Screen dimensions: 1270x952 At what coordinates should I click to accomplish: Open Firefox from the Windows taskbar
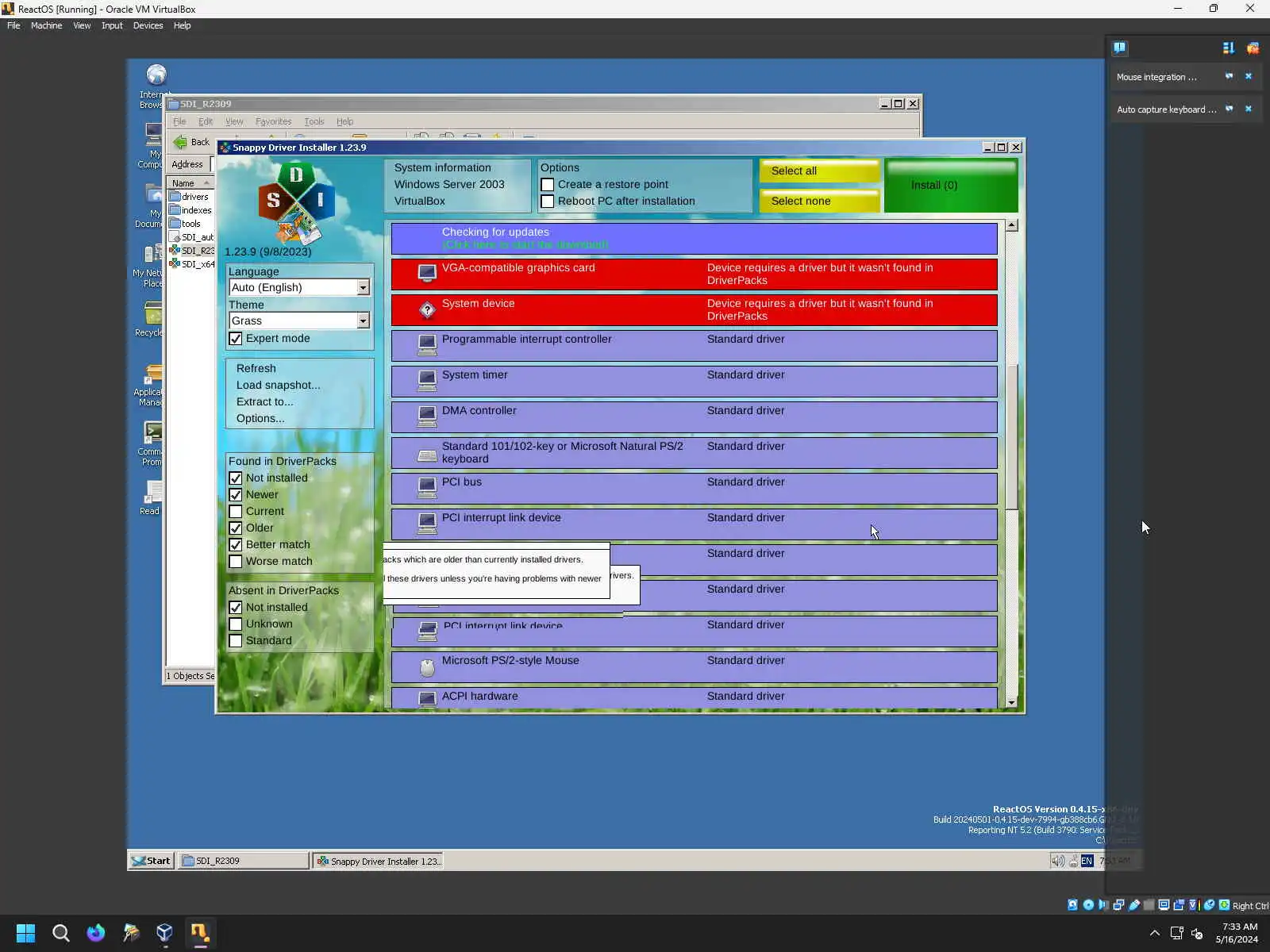pos(95,933)
